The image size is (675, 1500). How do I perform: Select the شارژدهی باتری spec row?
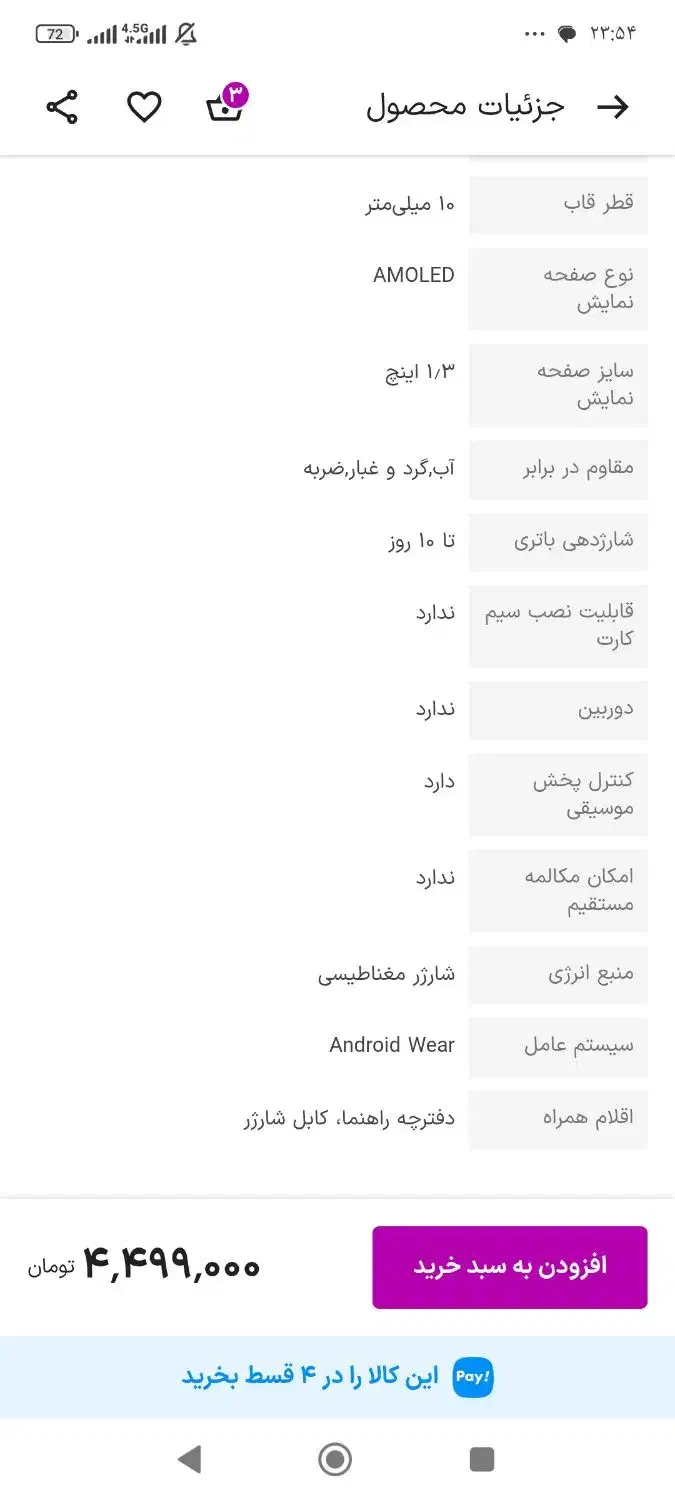pos(557,541)
